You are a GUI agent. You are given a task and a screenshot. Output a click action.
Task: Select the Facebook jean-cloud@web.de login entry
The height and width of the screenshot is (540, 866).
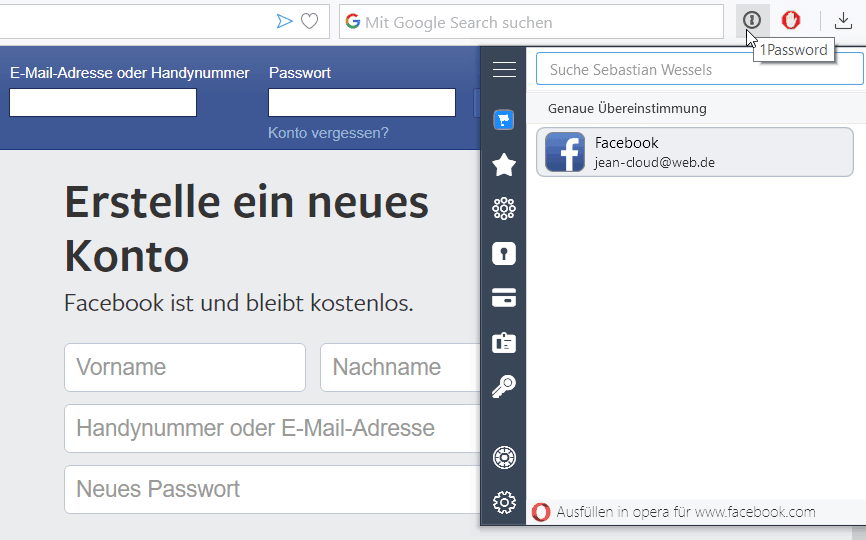[x=695, y=152]
